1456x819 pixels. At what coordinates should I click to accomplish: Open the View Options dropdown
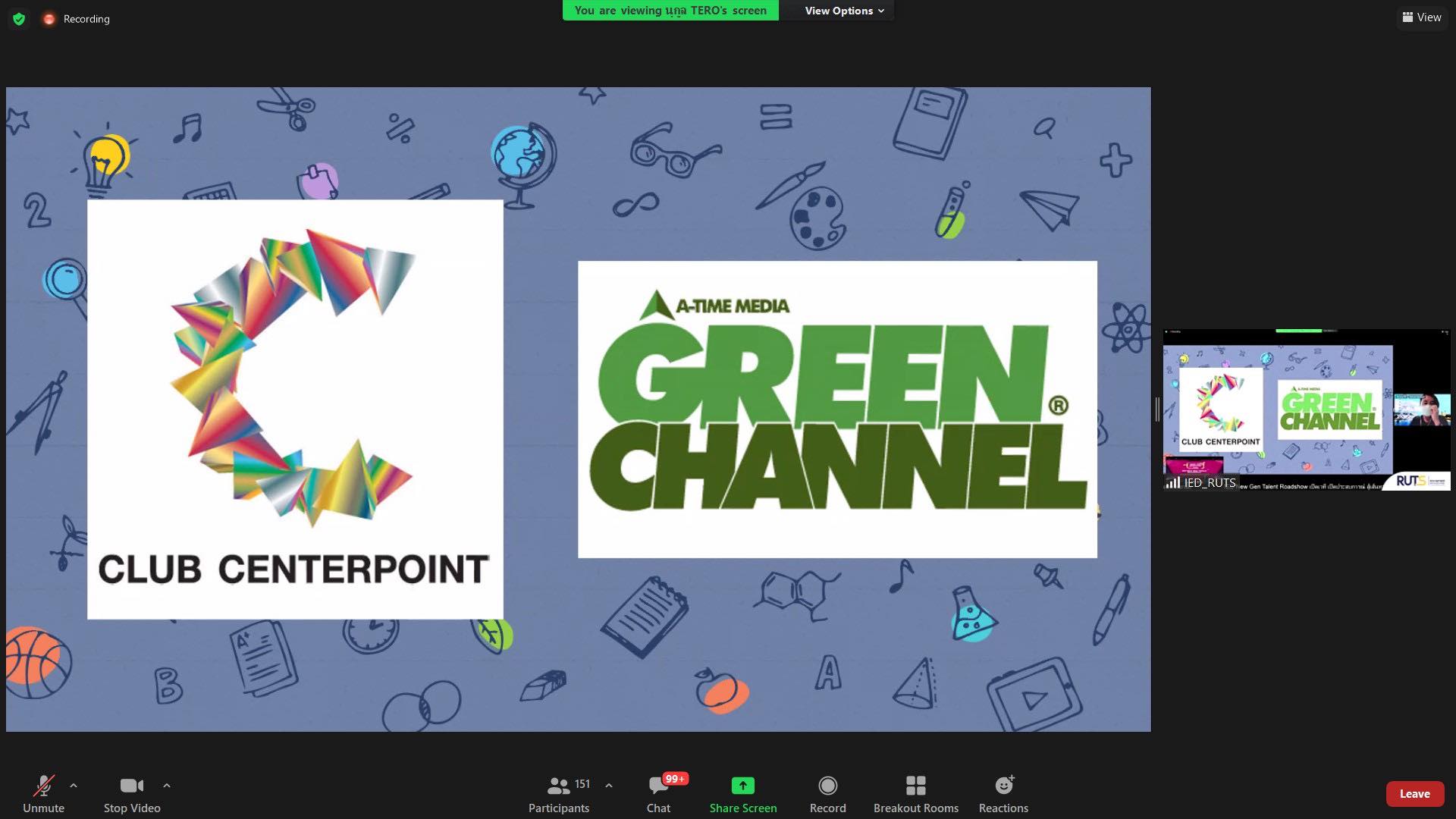coord(844,11)
